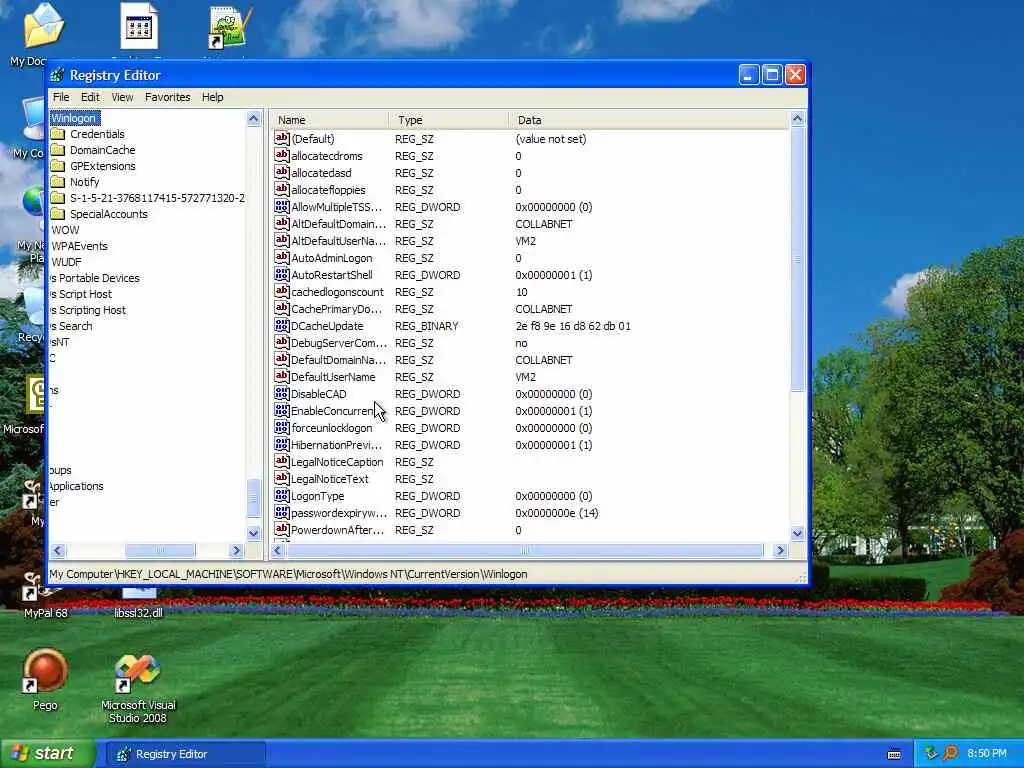Viewport: 1024px width, 768px height.
Task: Click the search tray icon in taskbar
Action: tap(951, 754)
